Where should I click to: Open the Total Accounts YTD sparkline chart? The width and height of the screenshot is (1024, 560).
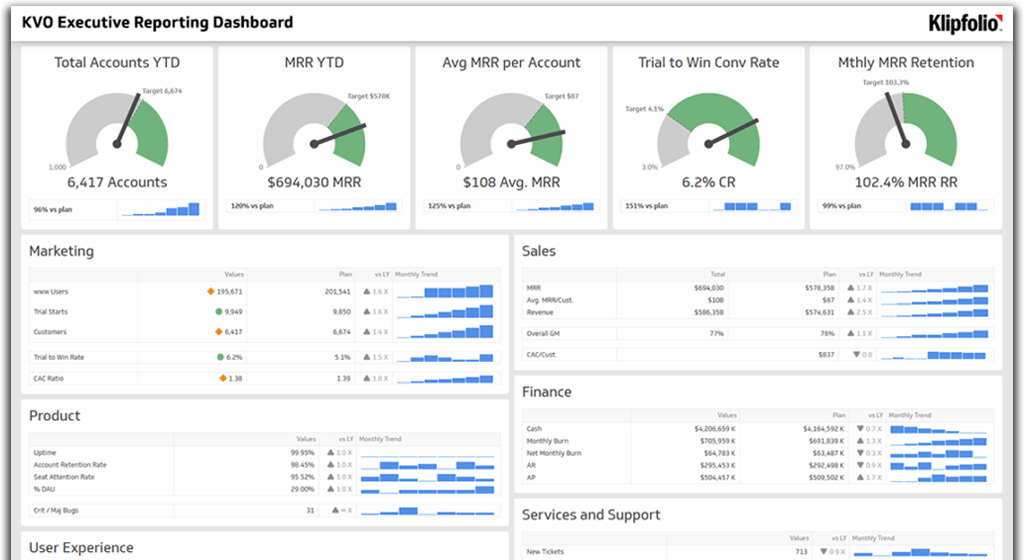pos(161,210)
